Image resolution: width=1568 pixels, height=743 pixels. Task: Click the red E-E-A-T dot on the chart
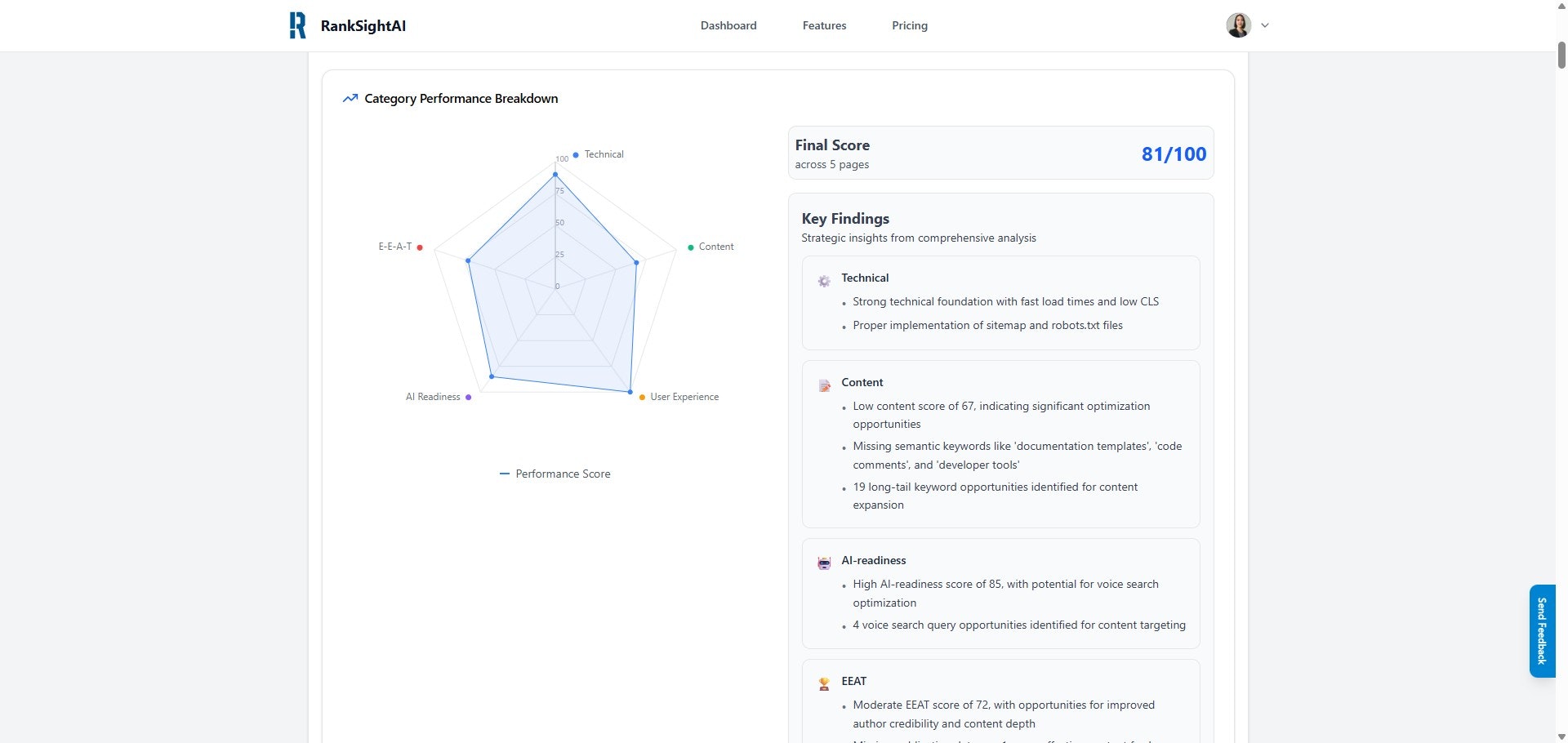click(420, 247)
